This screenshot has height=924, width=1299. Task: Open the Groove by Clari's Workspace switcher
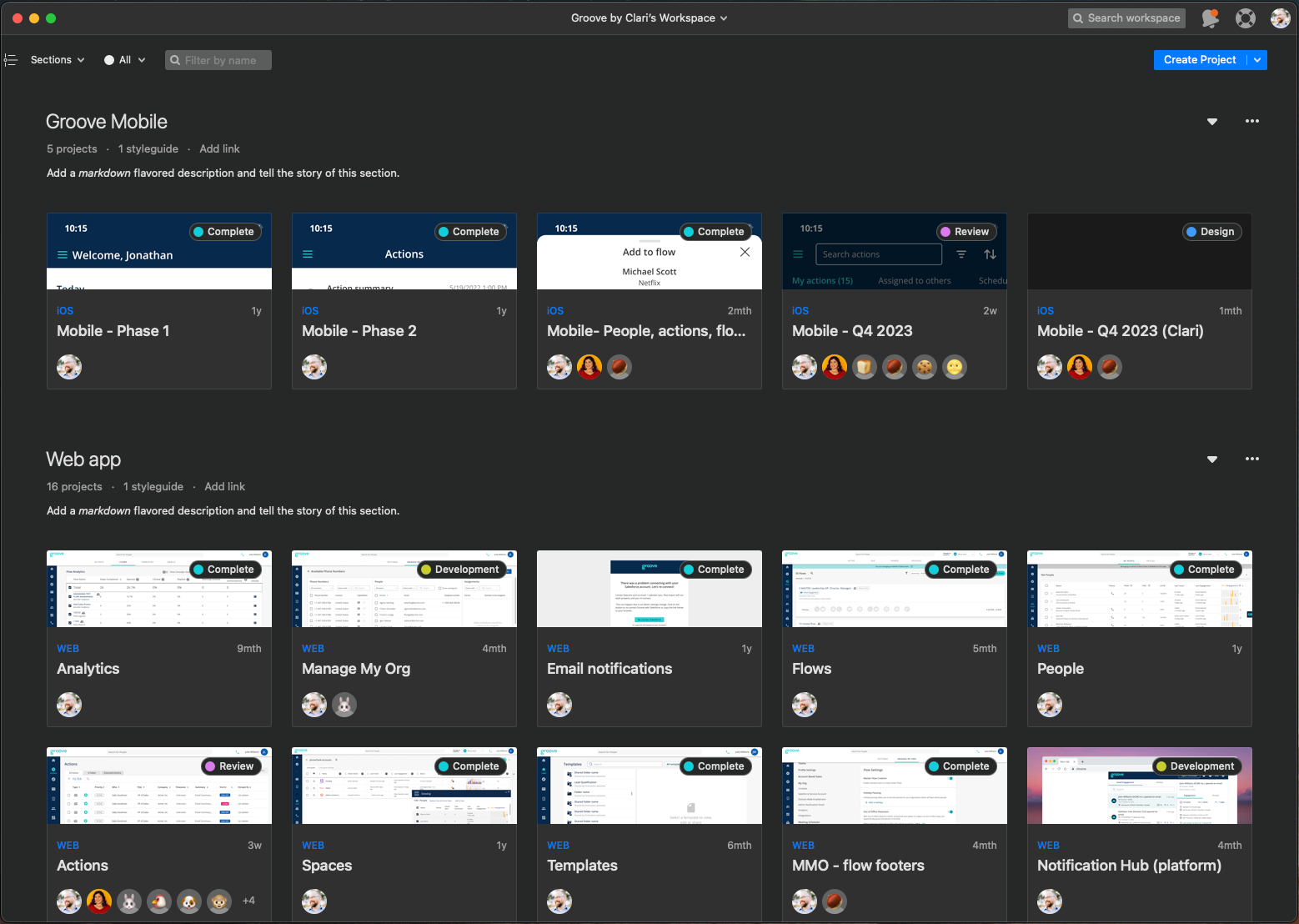coord(649,18)
